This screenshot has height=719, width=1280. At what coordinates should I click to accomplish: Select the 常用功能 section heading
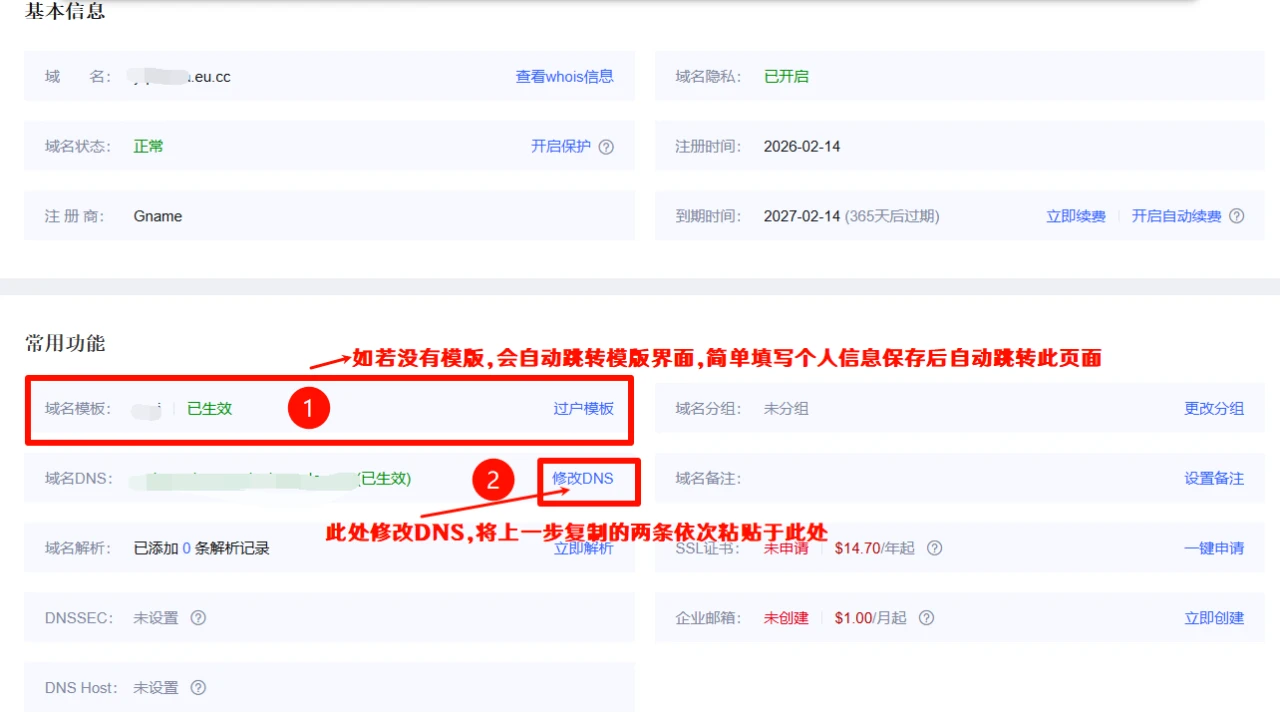click(65, 343)
